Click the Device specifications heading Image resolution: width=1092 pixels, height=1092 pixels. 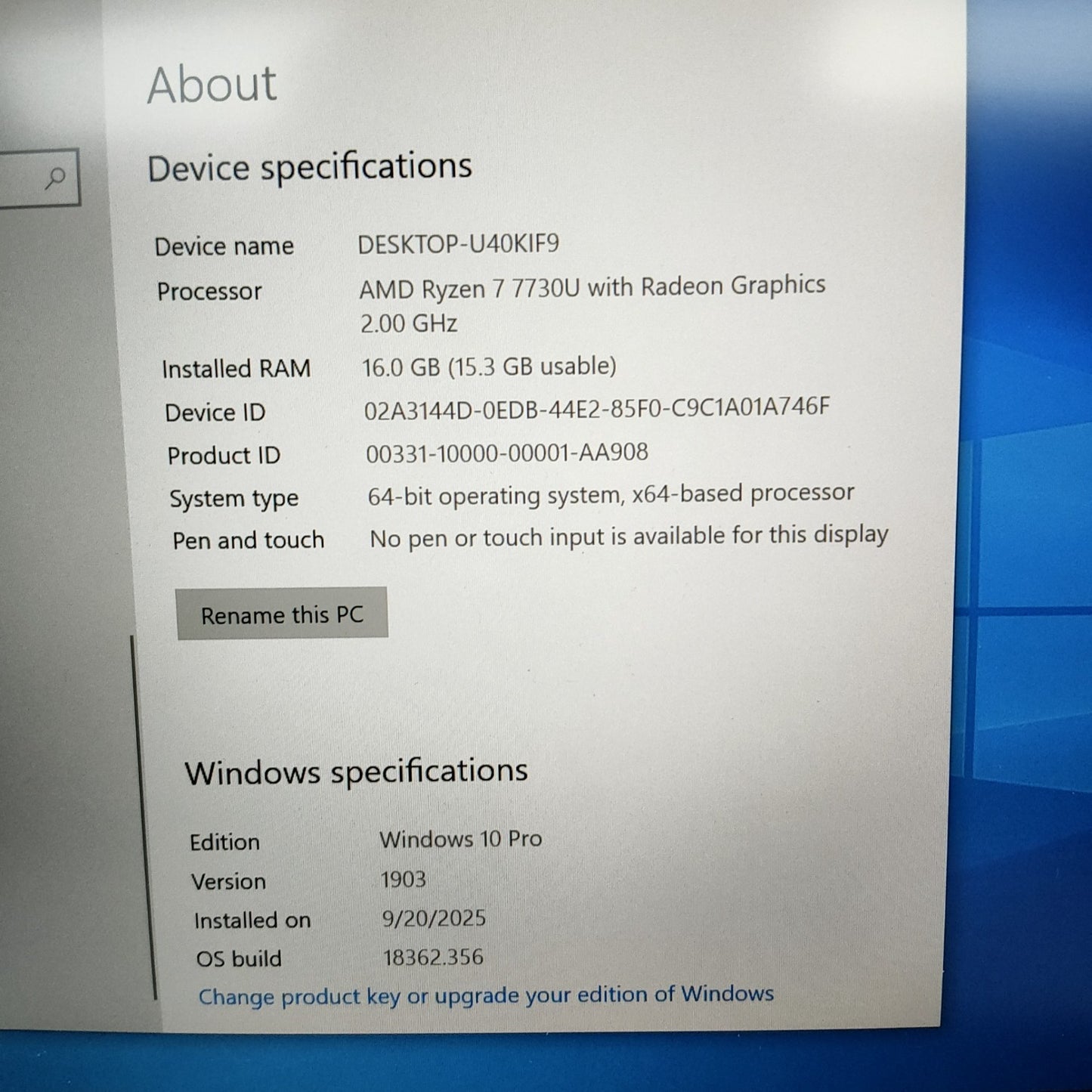tap(309, 167)
